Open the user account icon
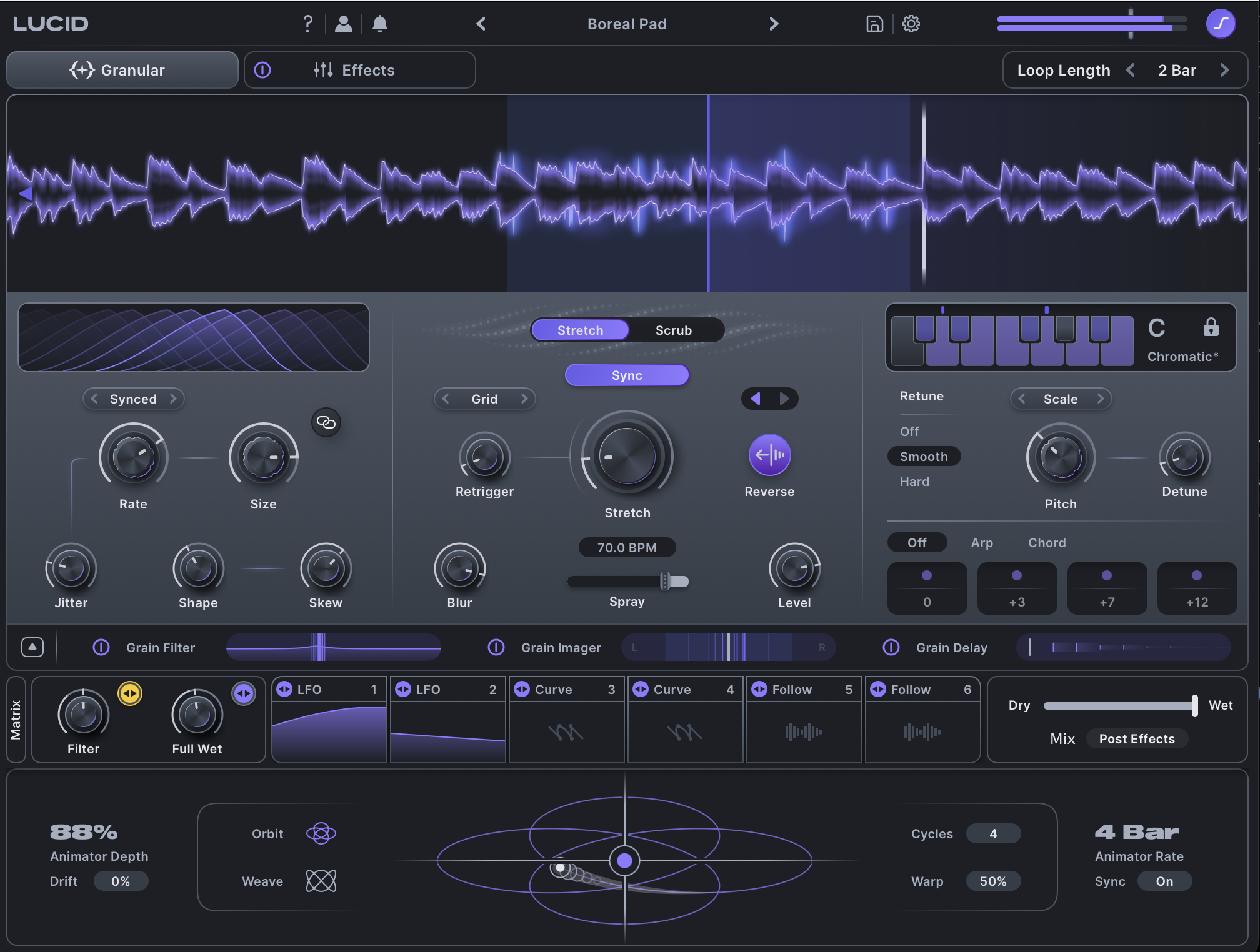Image resolution: width=1260 pixels, height=952 pixels. point(343,24)
